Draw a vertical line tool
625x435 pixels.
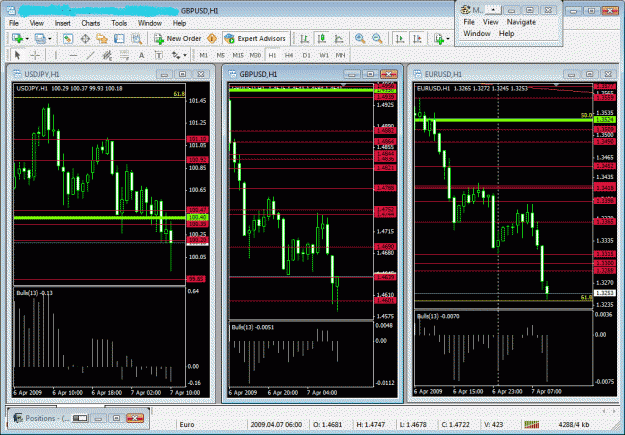[56, 55]
